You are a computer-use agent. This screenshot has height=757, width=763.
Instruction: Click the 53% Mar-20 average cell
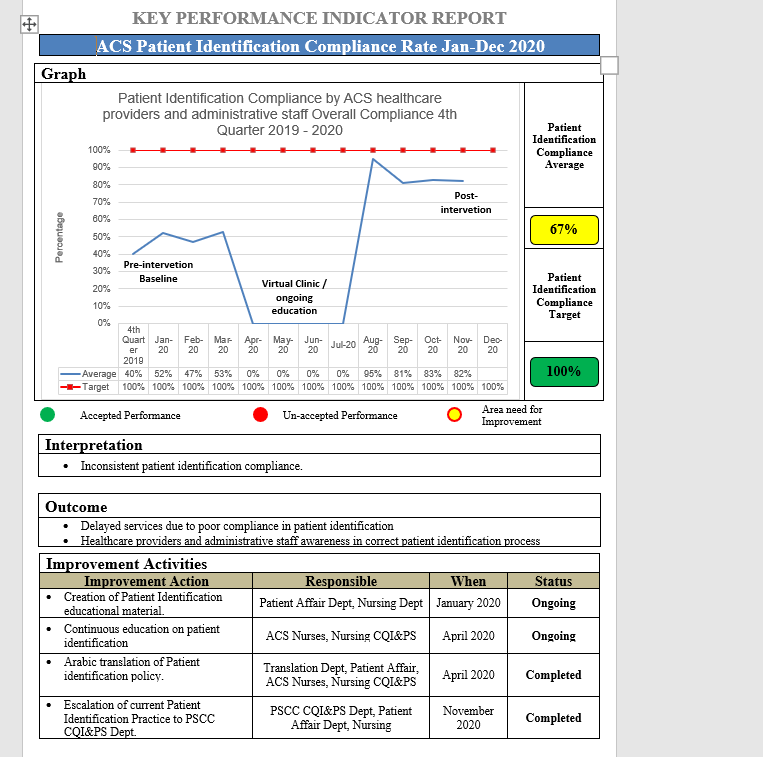(223, 374)
